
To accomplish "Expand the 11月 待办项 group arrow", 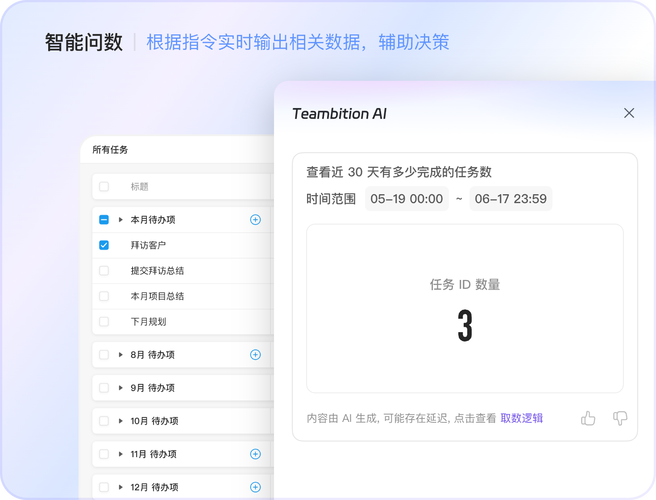I will [x=120, y=454].
